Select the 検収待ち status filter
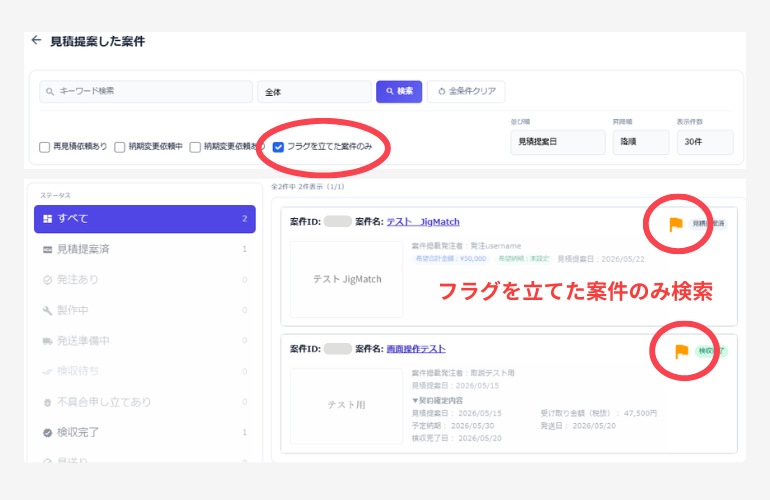Viewport: 770px width, 500px height. click(x=145, y=371)
